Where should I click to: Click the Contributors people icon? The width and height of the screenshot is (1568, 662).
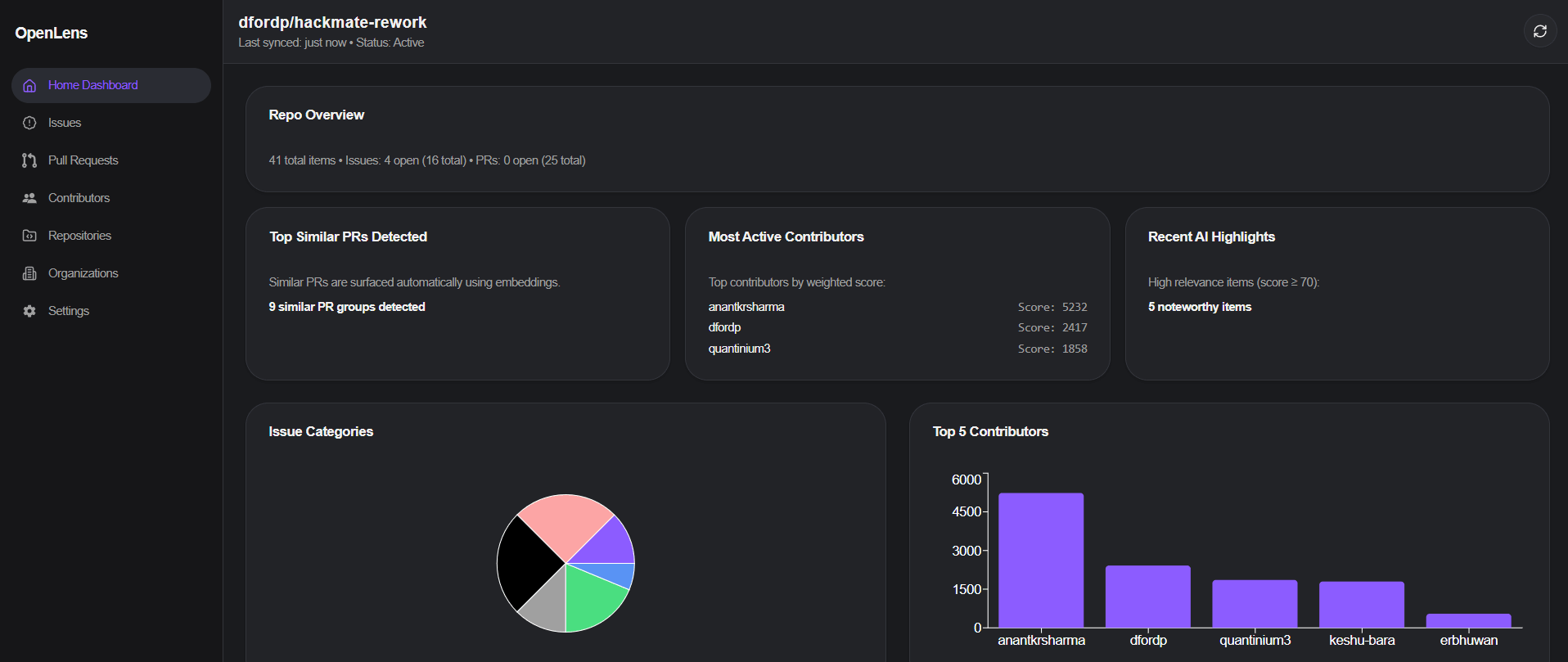point(29,198)
